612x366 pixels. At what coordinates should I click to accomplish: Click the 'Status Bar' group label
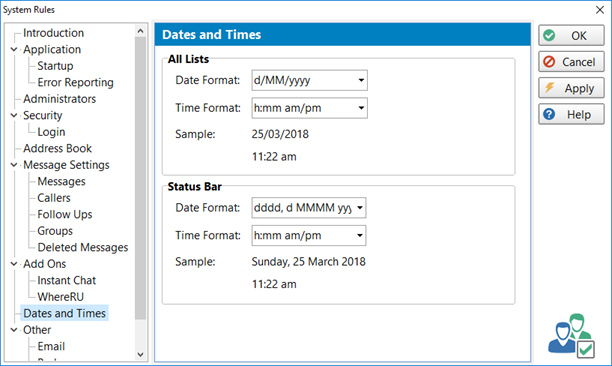point(195,187)
